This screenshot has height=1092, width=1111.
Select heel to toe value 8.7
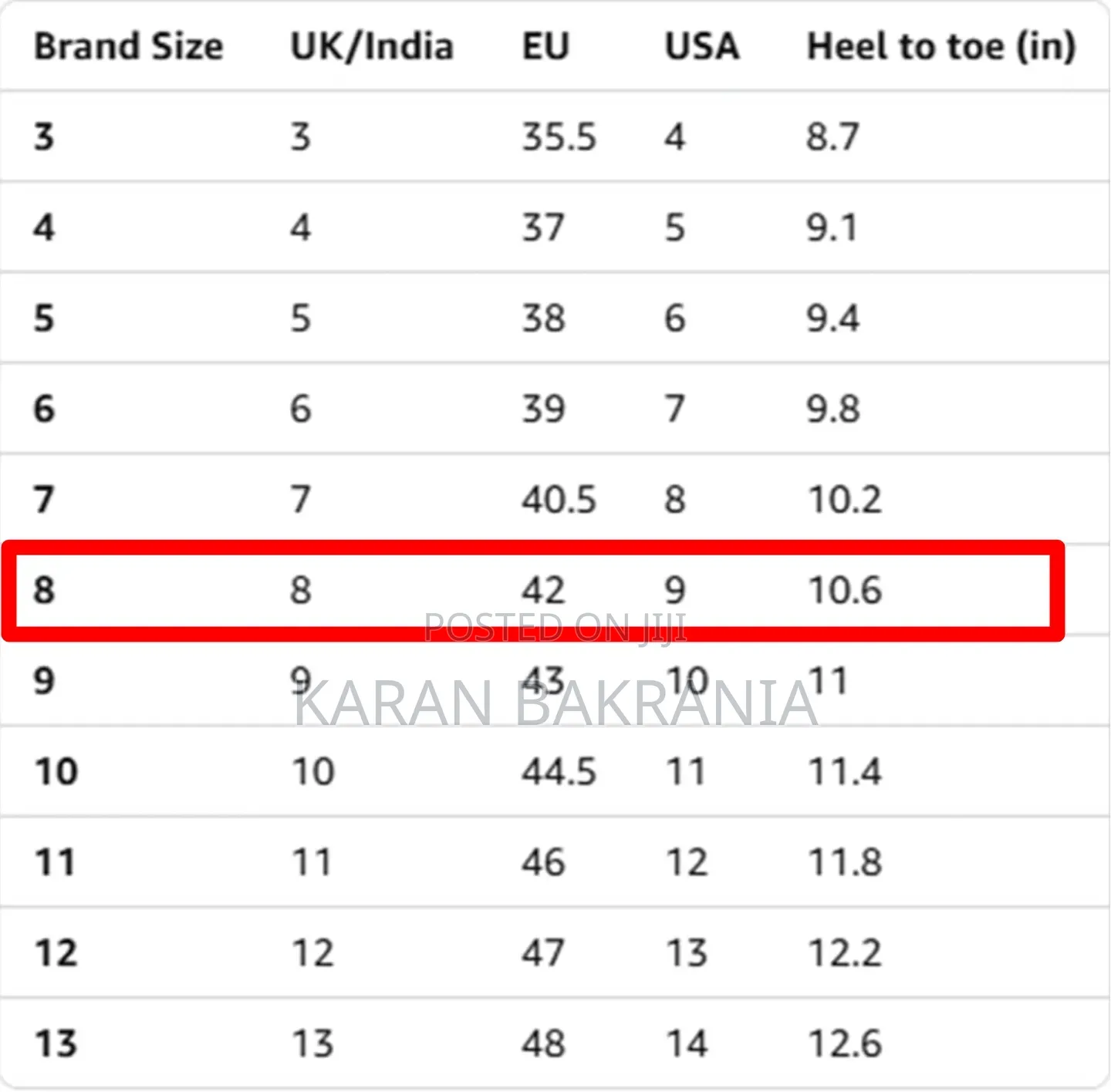point(832,137)
